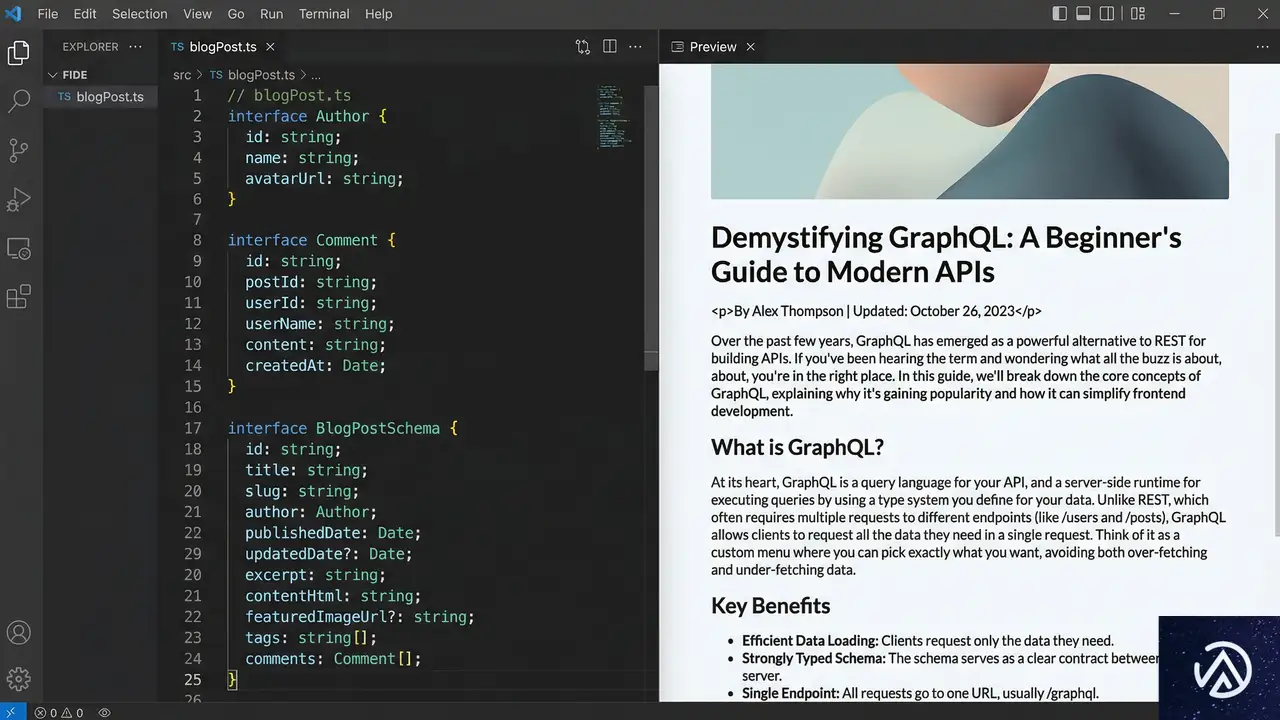Viewport: 1280px width, 720px height.
Task: Open the Run and Debug view
Action: point(19,199)
